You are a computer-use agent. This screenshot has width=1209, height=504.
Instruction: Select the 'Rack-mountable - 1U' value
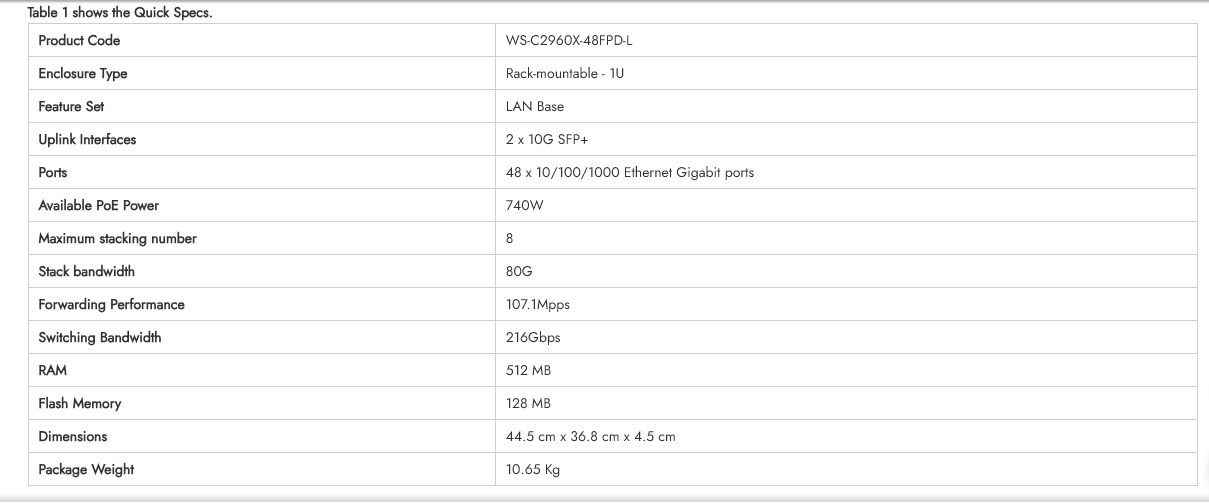click(565, 74)
